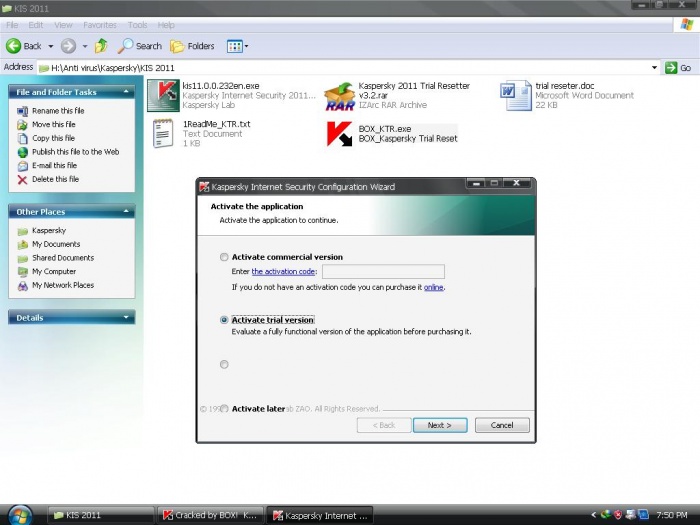Switch to 'Cracked by BOX' taskbar button
The height and width of the screenshot is (525, 700).
click(x=211, y=515)
